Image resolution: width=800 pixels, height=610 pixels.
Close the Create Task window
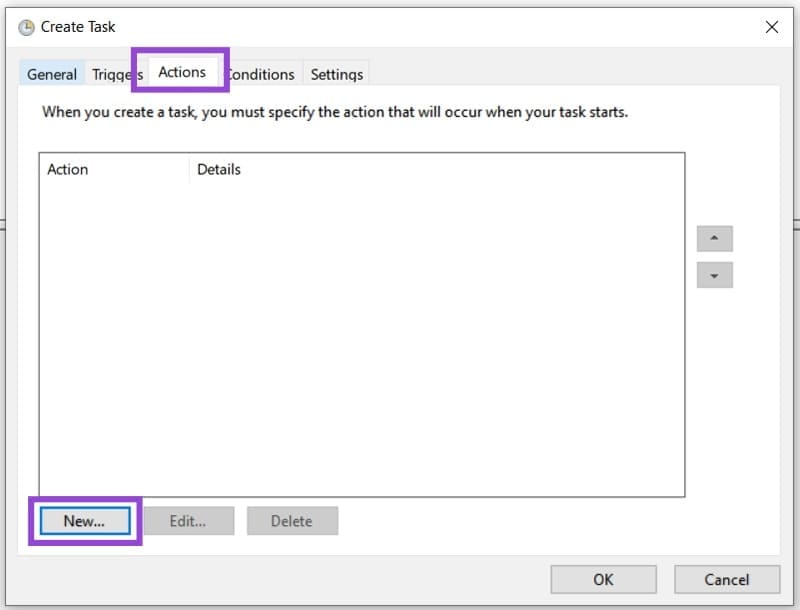[x=771, y=27]
